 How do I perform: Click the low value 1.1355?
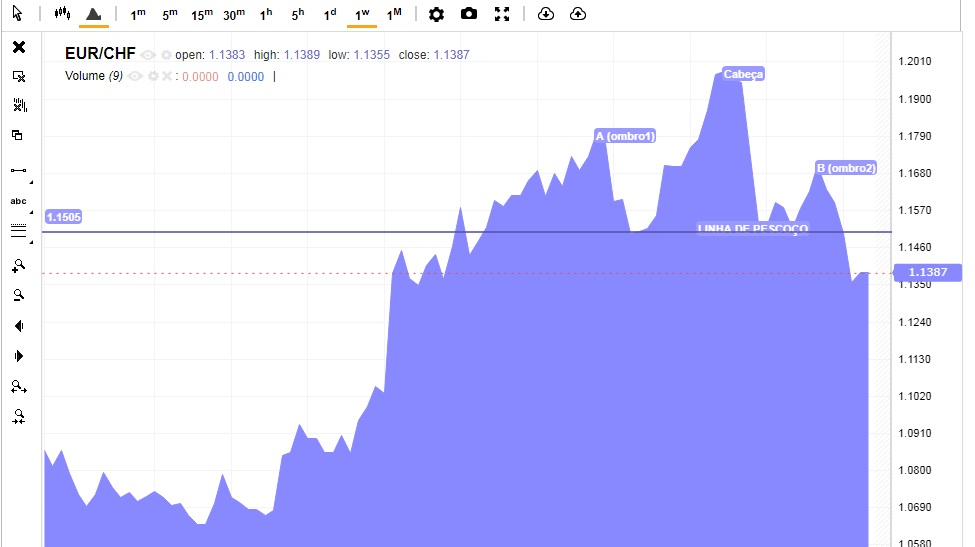(372, 55)
